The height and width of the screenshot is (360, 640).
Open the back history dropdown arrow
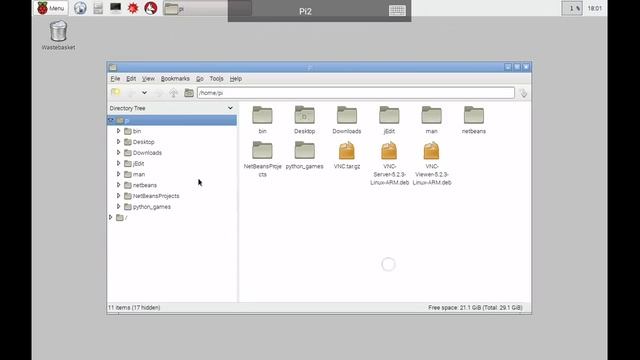pos(144,93)
